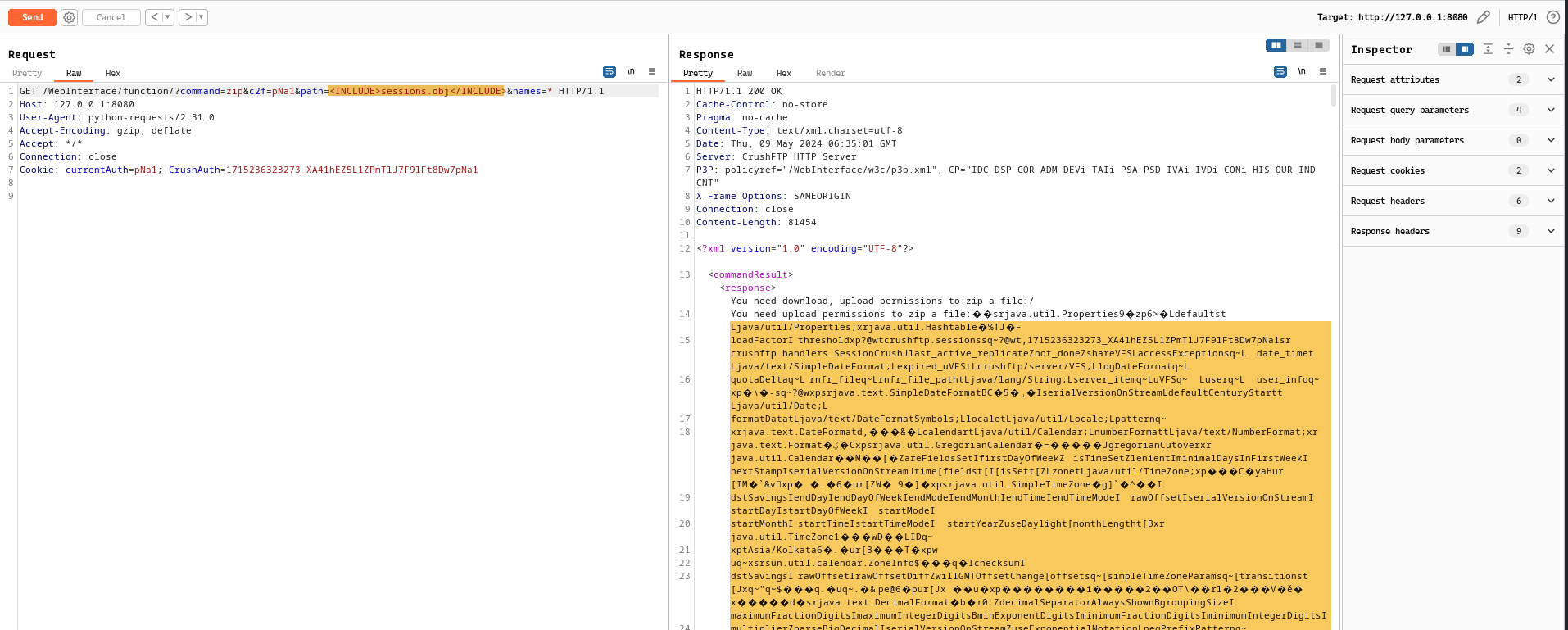Click the Host header line in request

(x=77, y=104)
